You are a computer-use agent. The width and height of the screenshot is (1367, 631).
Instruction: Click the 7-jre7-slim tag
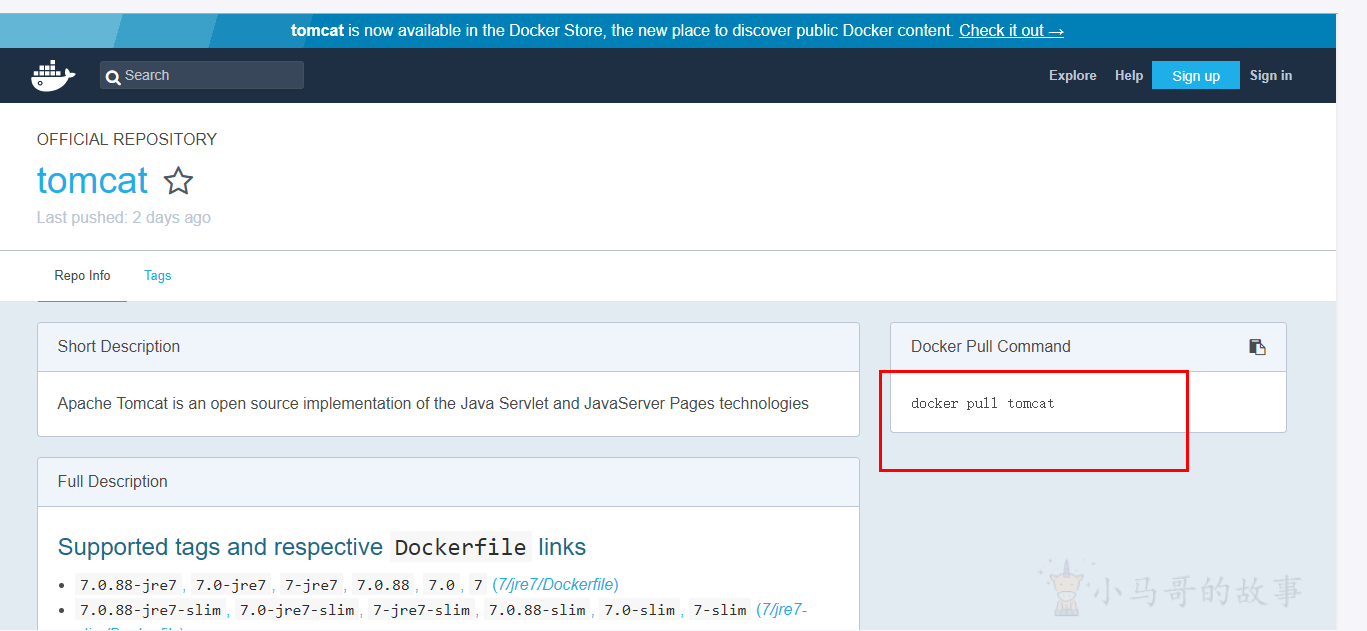pyautogui.click(x=421, y=609)
